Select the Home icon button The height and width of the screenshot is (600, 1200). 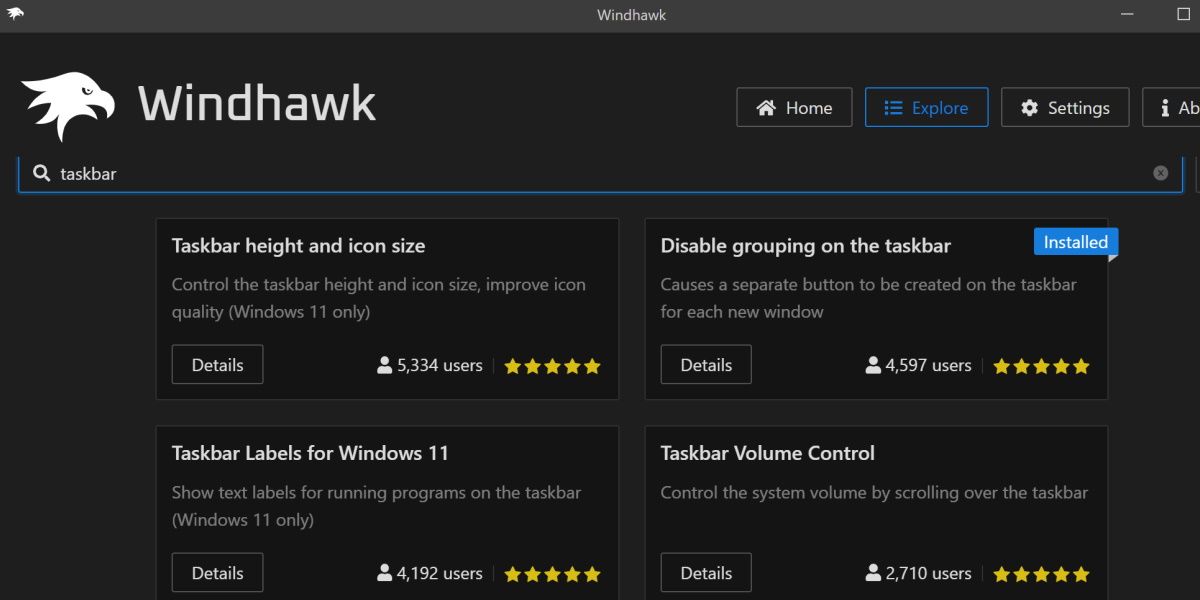(x=767, y=107)
